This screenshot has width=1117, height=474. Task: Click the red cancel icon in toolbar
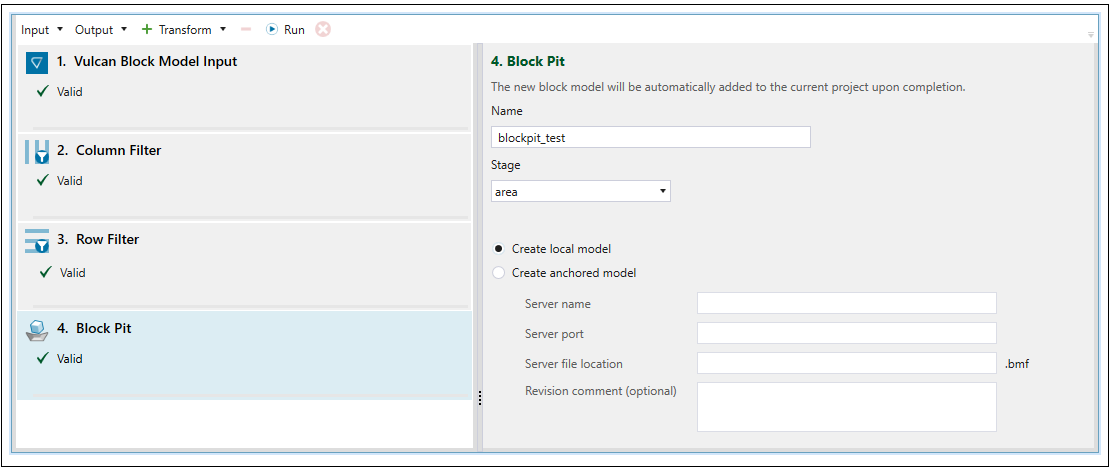pos(323,29)
